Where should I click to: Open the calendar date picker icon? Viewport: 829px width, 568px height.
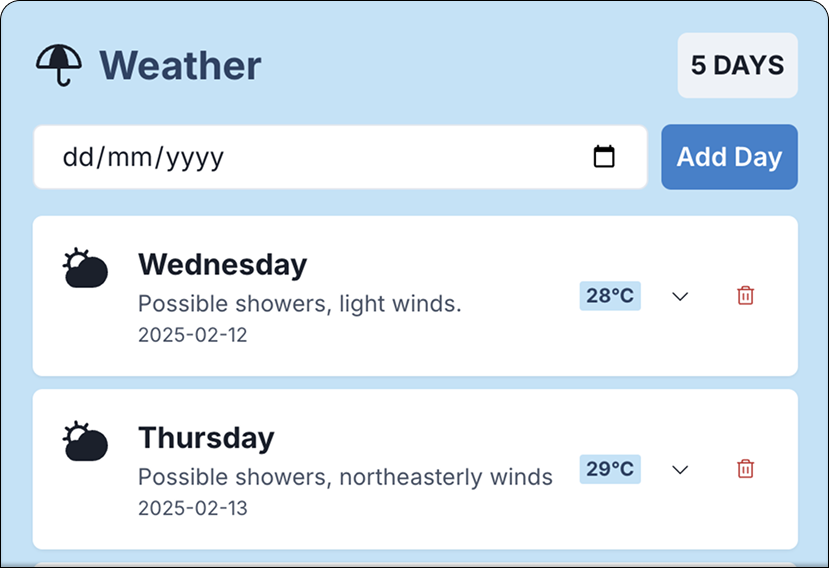[604, 157]
